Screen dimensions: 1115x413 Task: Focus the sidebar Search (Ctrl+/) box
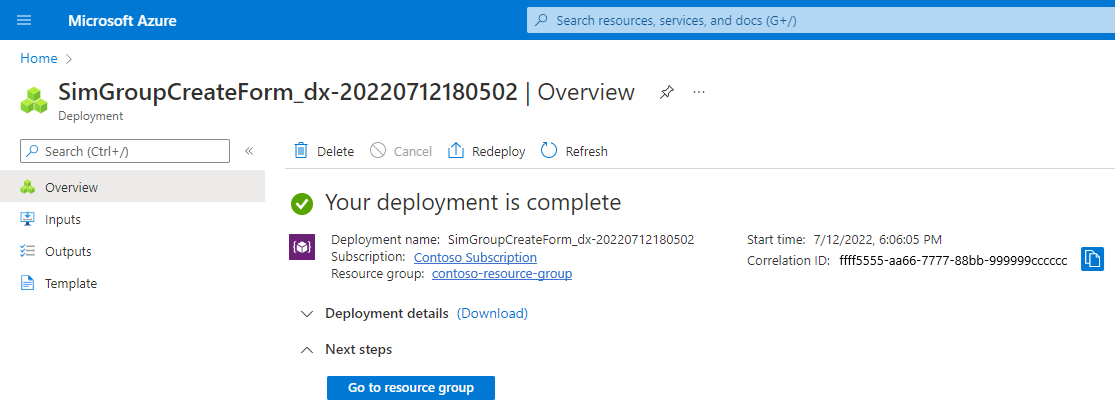(125, 151)
